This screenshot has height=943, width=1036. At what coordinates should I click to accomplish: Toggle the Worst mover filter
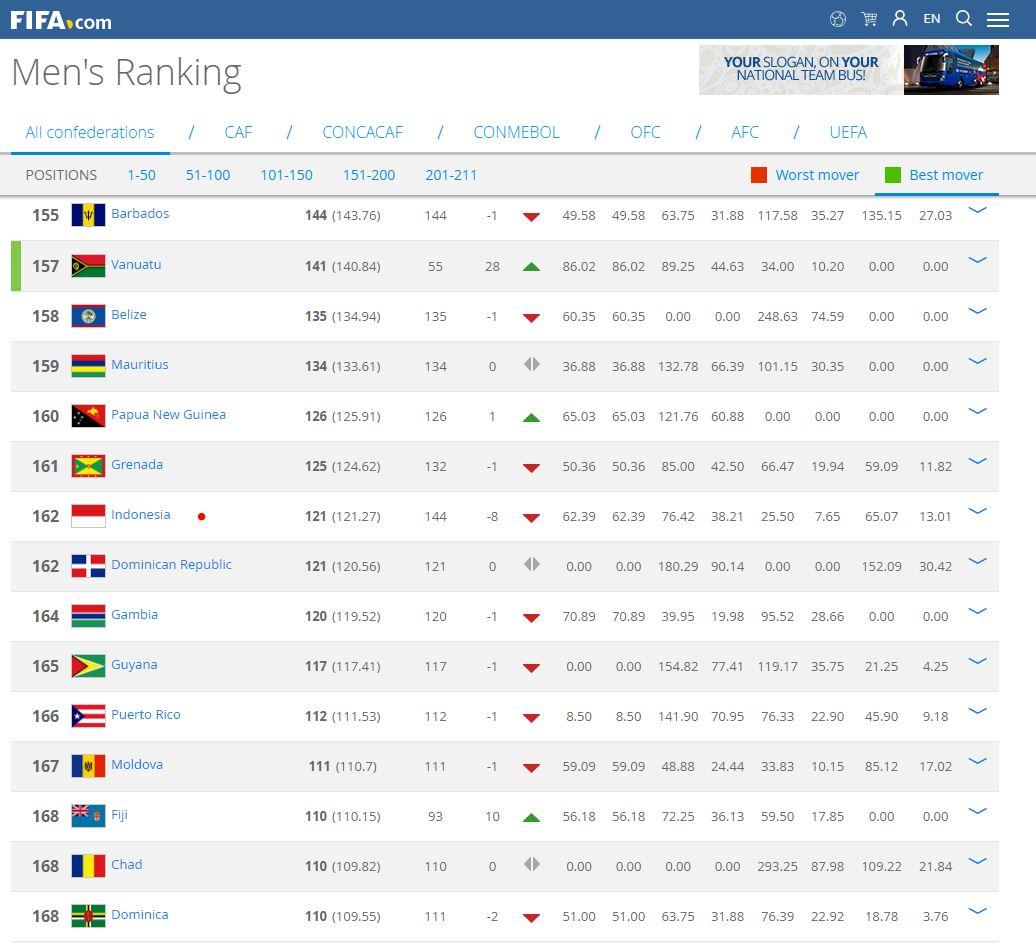click(806, 175)
